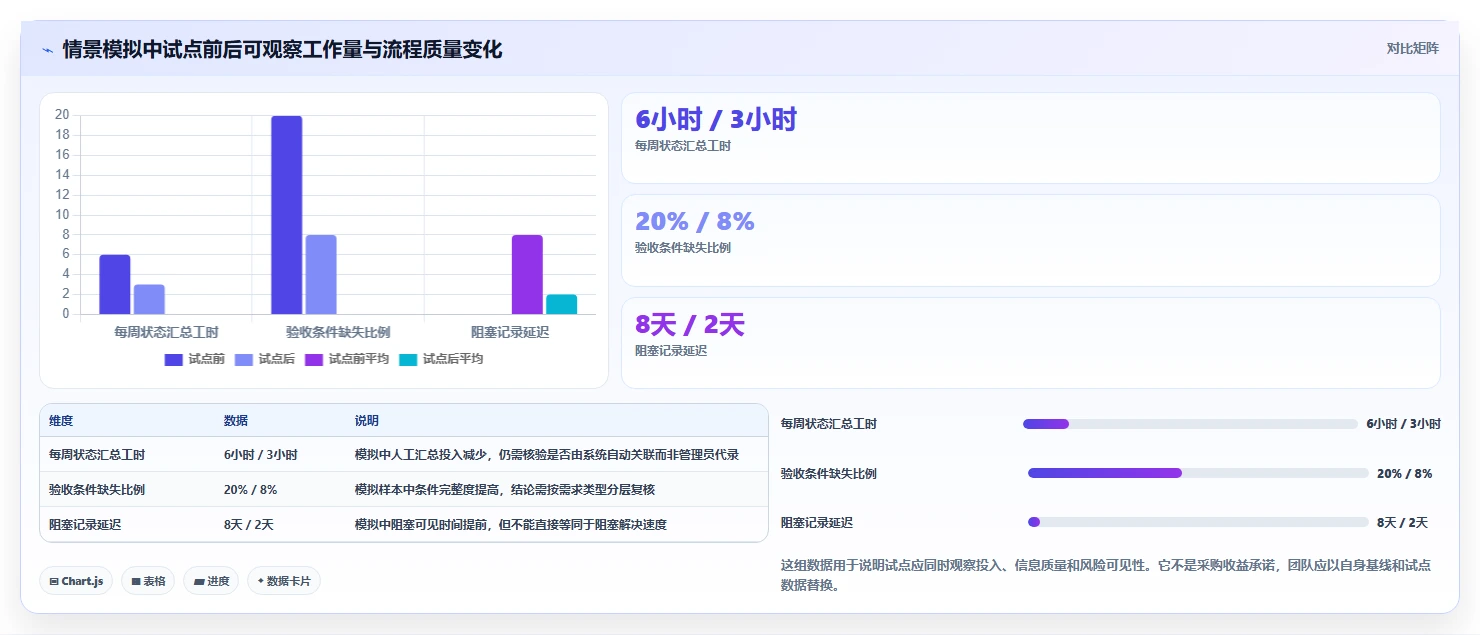The height and width of the screenshot is (635, 1480).
Task: Toggle the 试点前 legend dataset
Action: (195, 359)
